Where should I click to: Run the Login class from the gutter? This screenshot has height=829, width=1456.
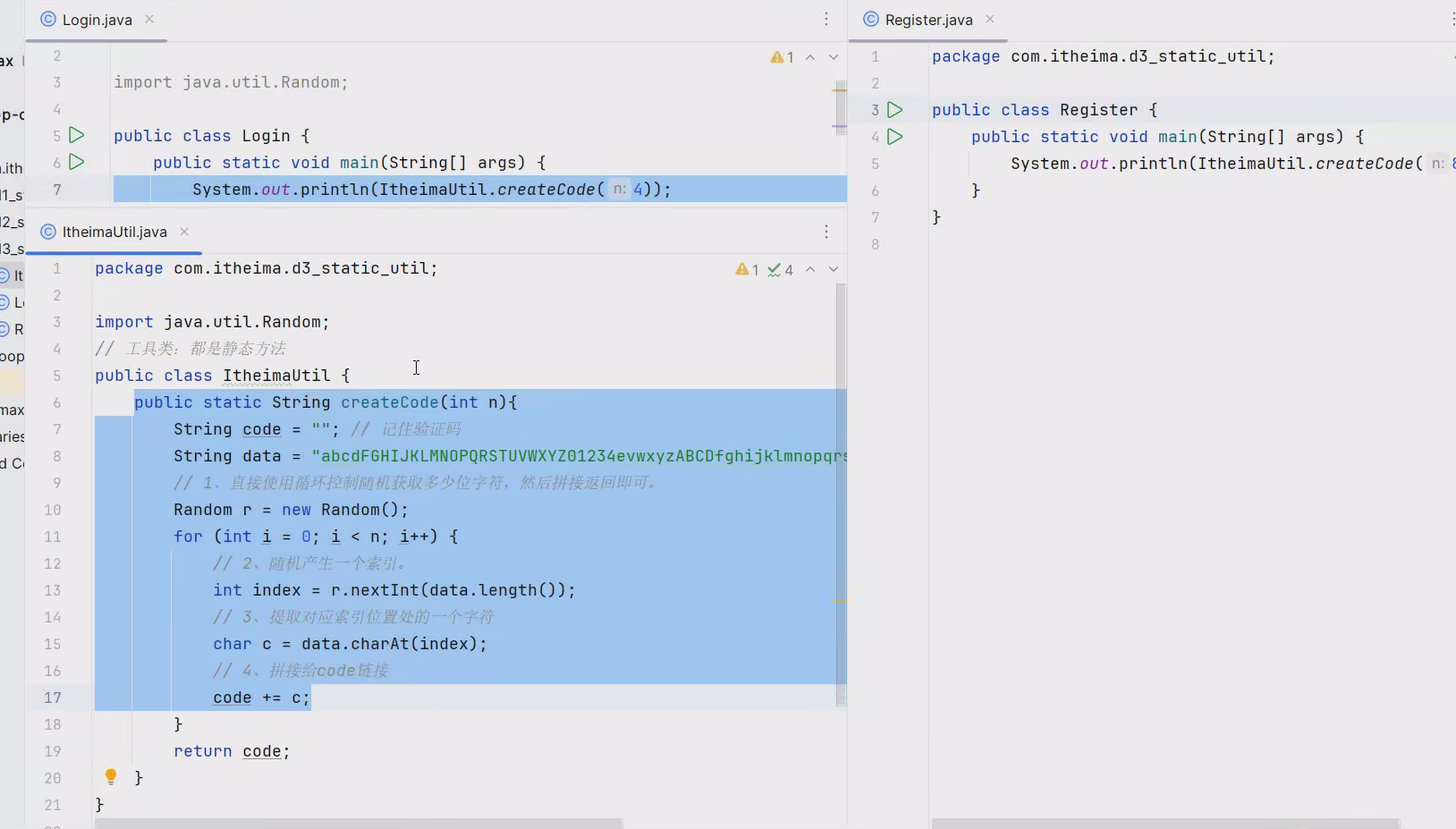(77, 135)
